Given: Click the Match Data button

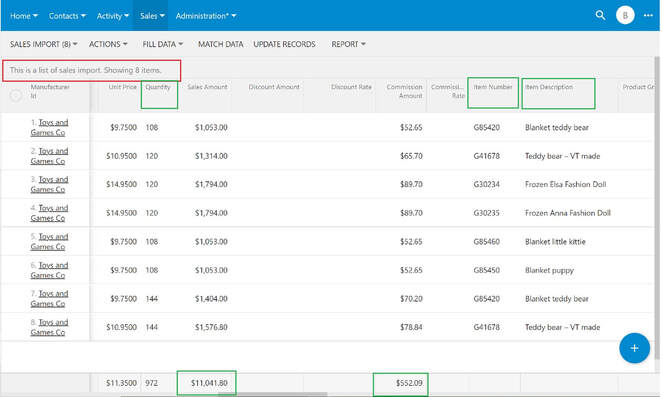Looking at the screenshot, I should 220,44.
